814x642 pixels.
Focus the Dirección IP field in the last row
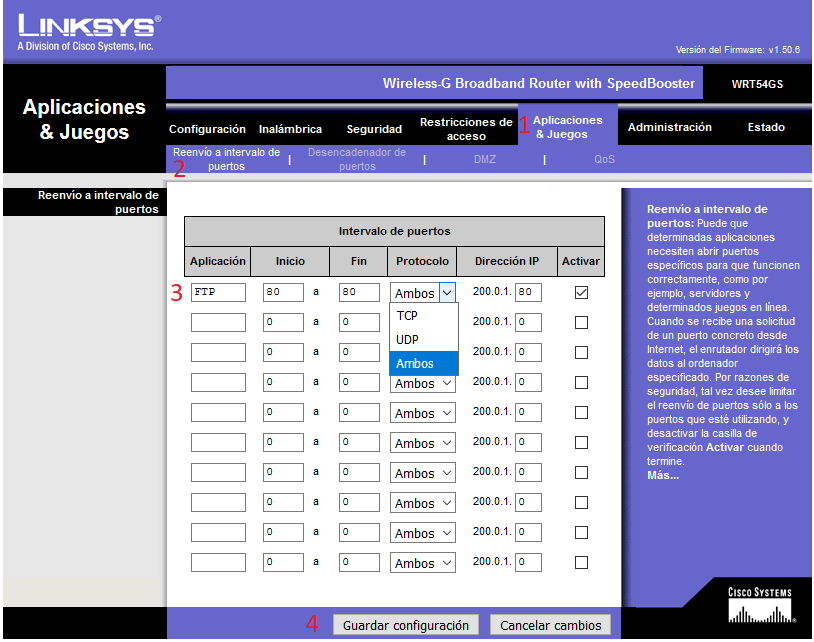(528, 562)
